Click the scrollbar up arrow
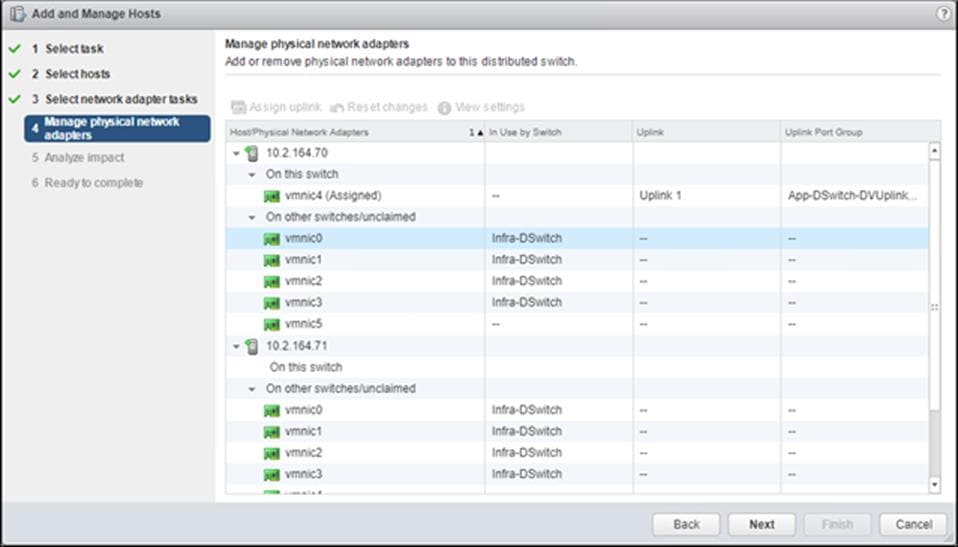 pyautogui.click(x=934, y=151)
